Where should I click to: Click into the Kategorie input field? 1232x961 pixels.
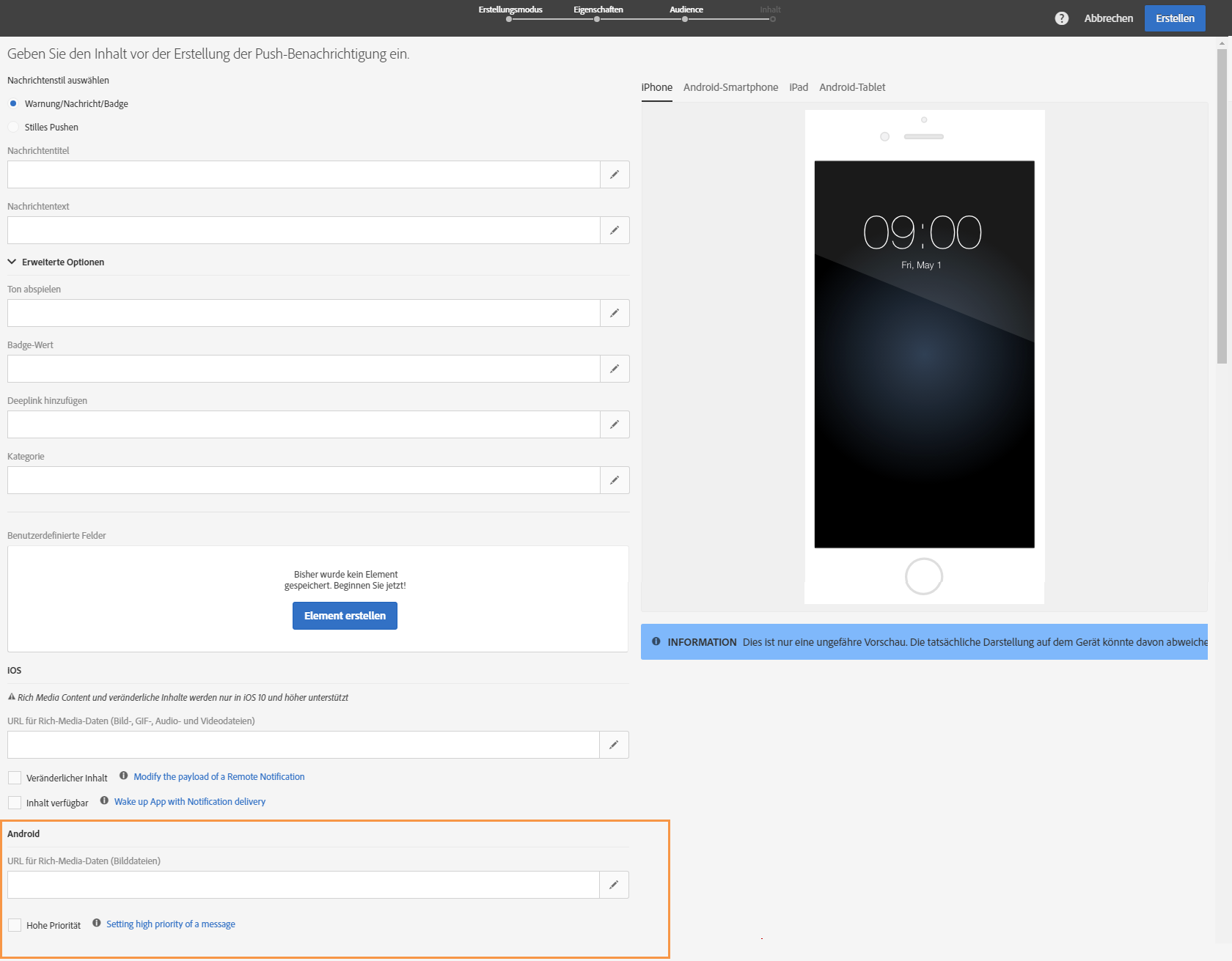tap(304, 480)
